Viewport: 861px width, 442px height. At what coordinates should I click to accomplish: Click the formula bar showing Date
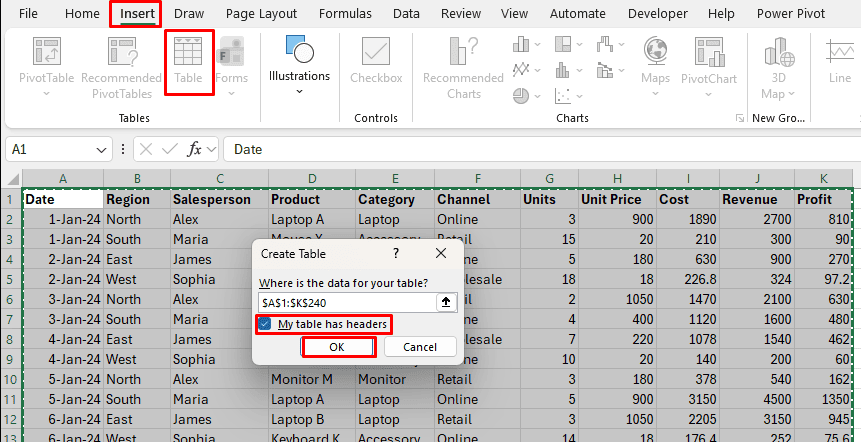tap(541, 149)
